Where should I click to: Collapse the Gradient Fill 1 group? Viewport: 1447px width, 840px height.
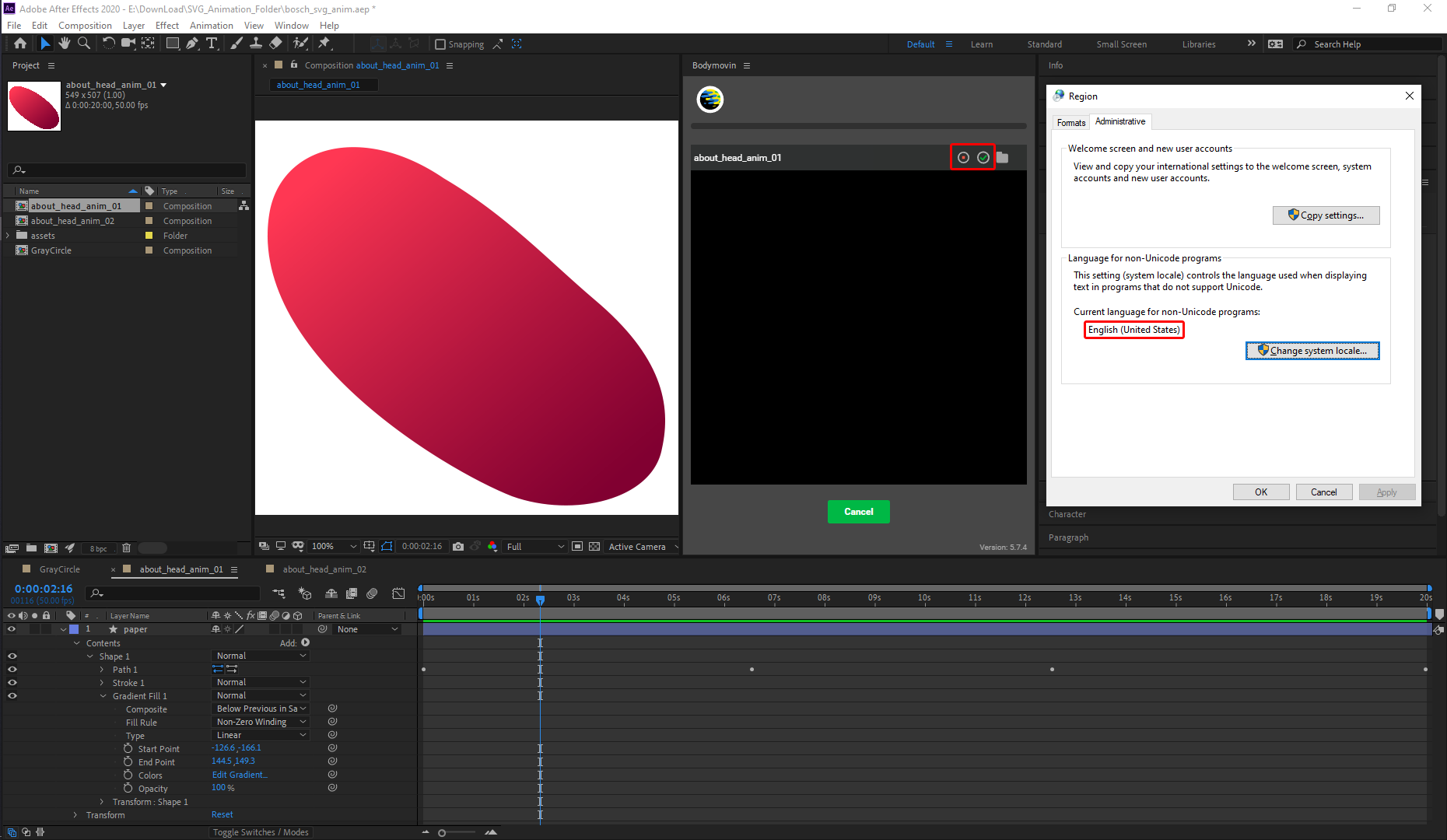[104, 695]
